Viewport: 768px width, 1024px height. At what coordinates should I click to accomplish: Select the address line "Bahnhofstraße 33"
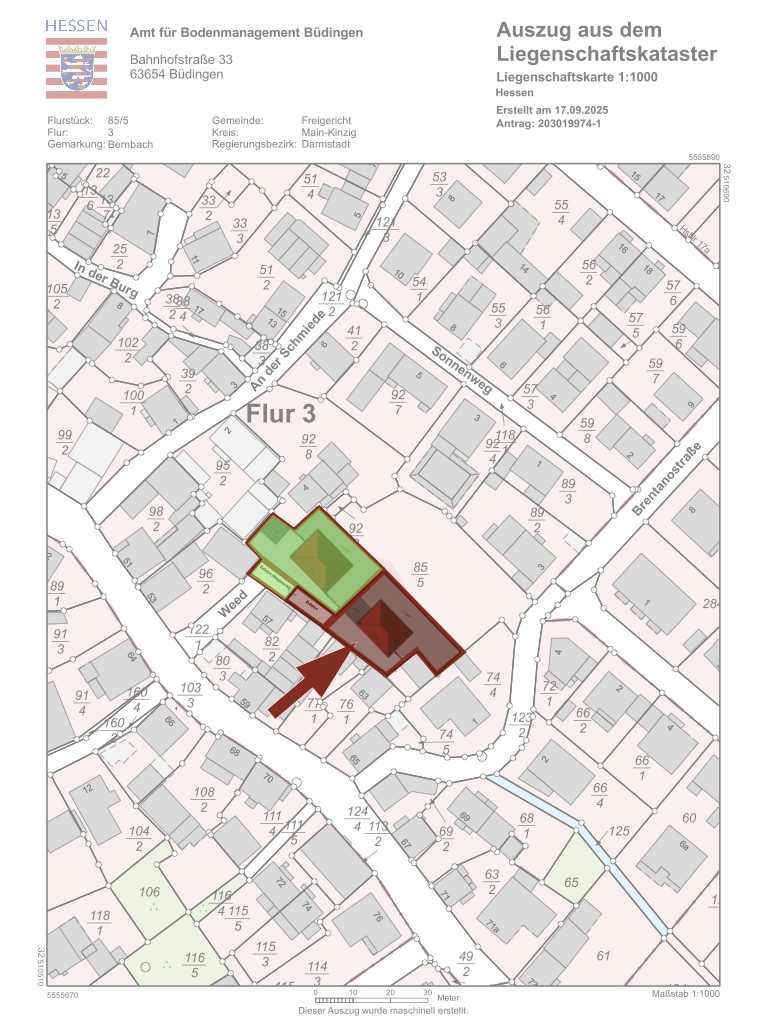point(181,59)
